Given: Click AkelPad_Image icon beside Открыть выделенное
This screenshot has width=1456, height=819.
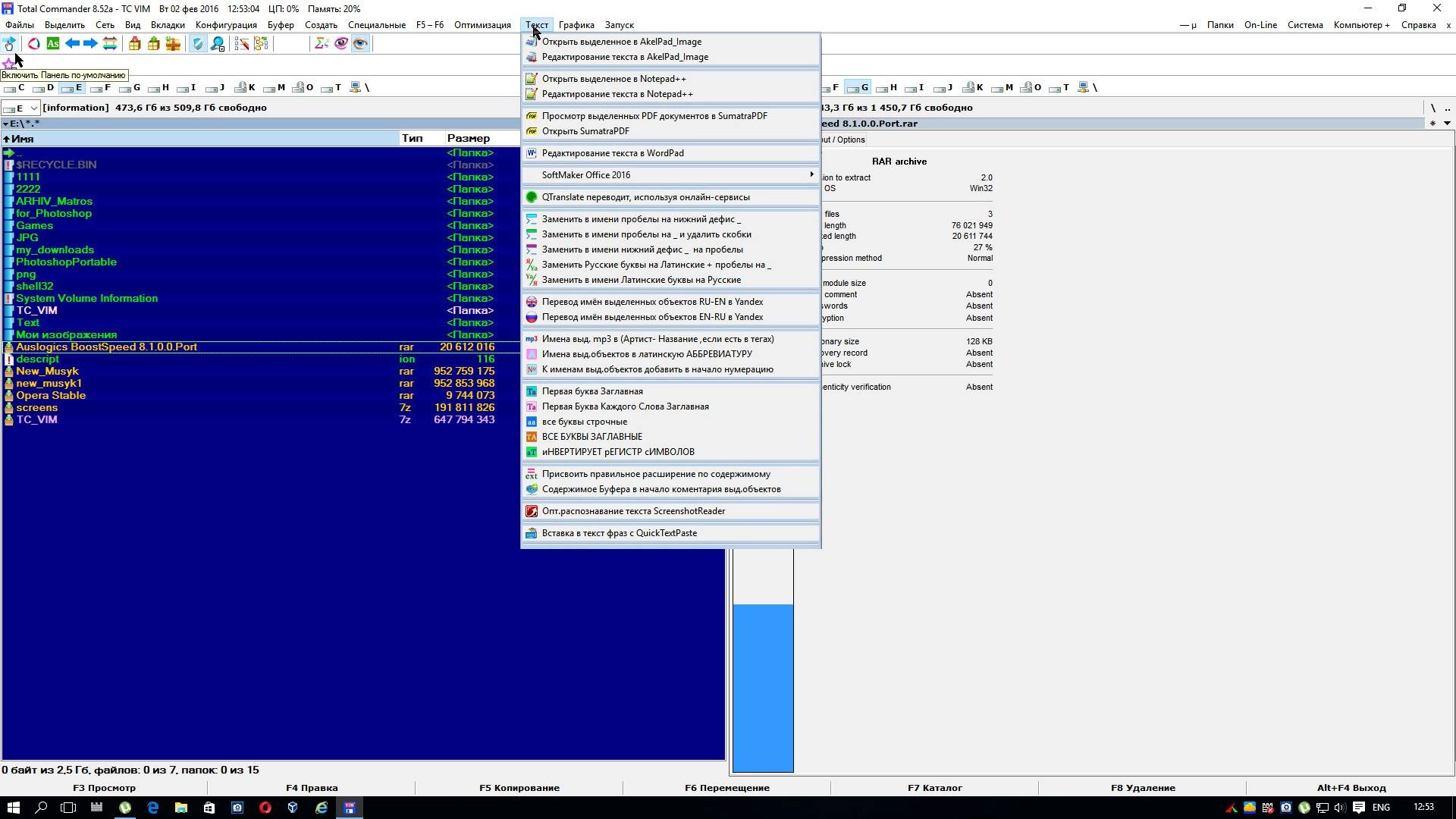Looking at the screenshot, I should [x=532, y=42].
